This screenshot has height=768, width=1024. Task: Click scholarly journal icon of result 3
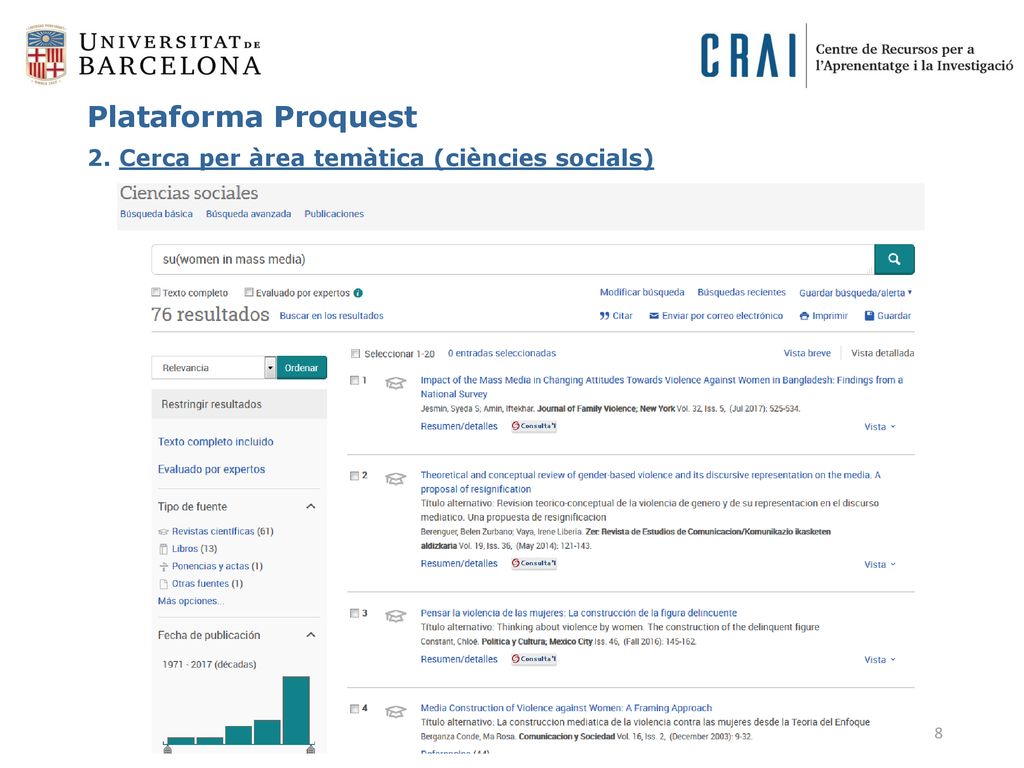pyautogui.click(x=395, y=616)
